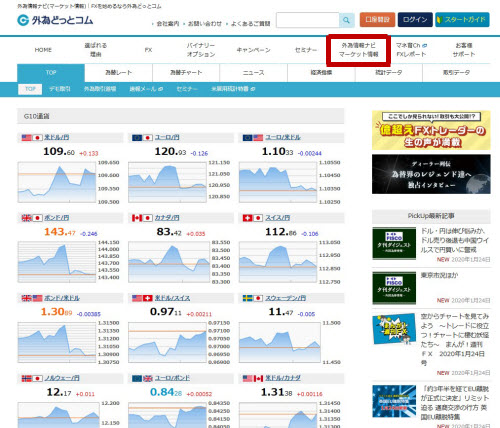Click the ユーロ/米ドル mini chart
The width and height of the screenshot is (500, 428).
(278, 182)
